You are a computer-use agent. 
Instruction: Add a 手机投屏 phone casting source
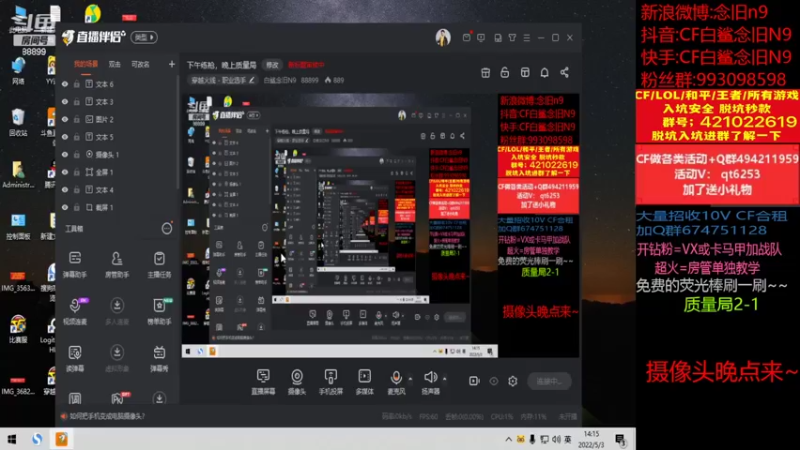(331, 382)
